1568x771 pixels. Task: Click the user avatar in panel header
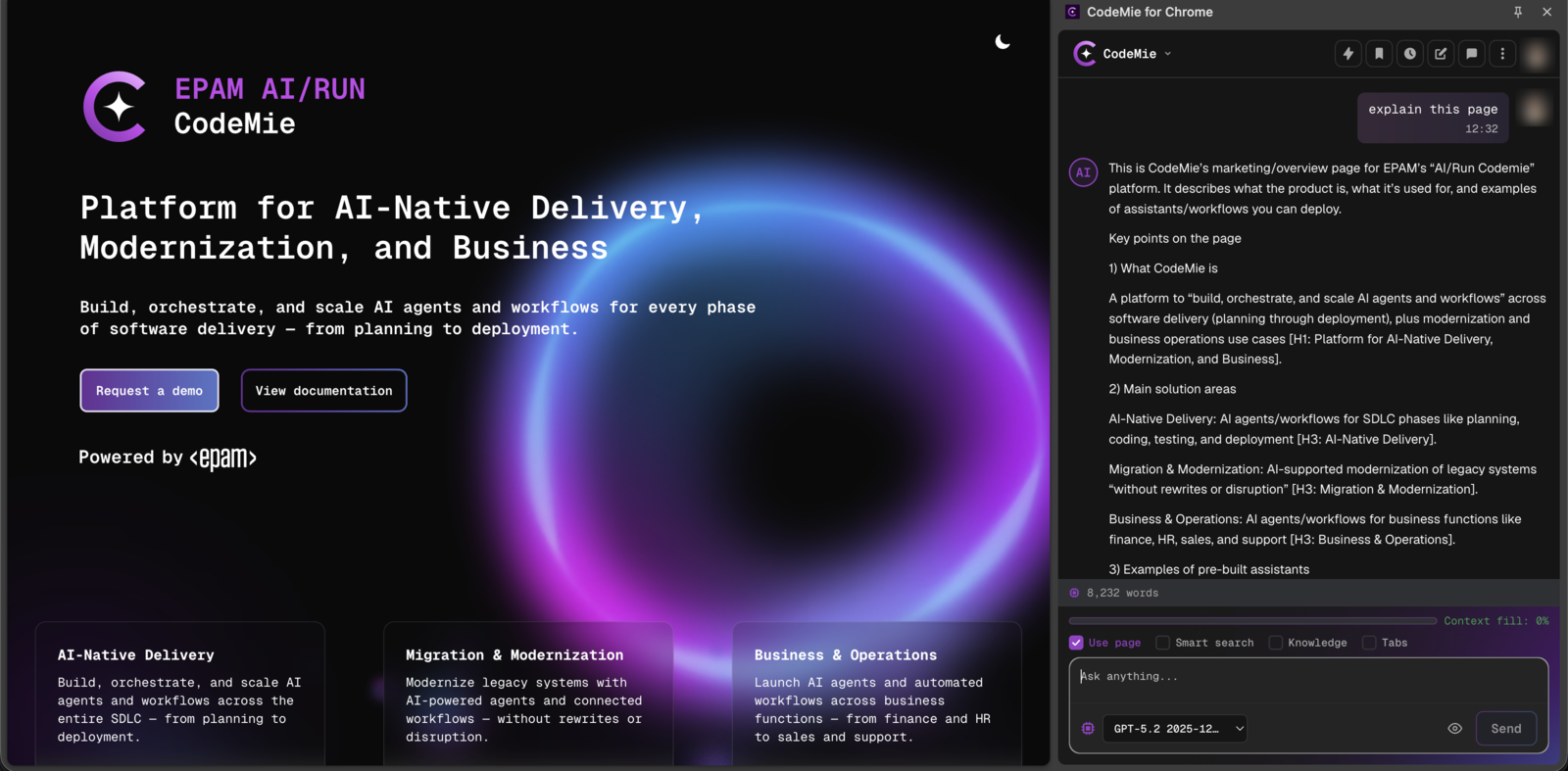(1537, 54)
